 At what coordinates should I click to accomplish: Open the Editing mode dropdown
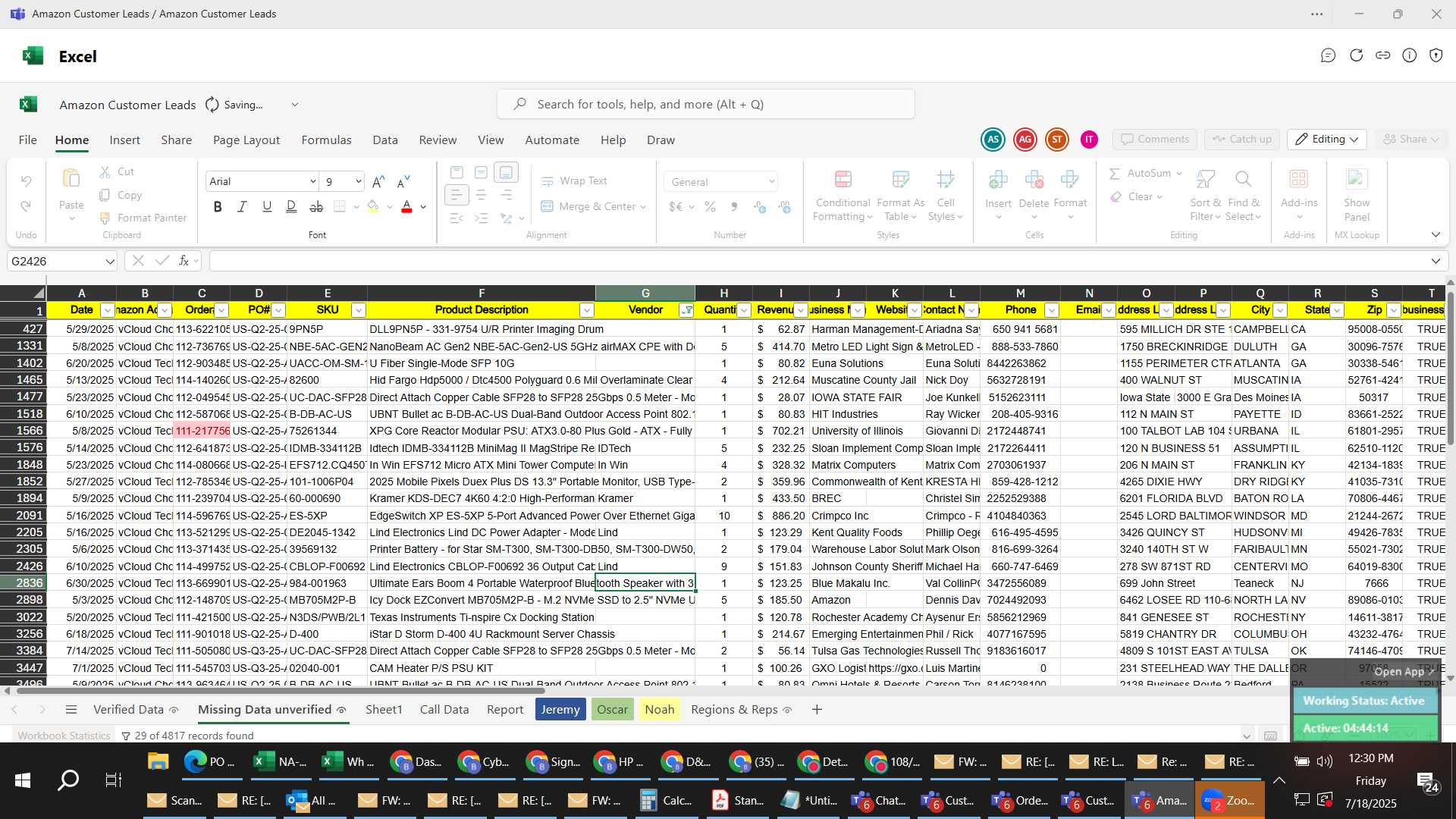(1328, 140)
